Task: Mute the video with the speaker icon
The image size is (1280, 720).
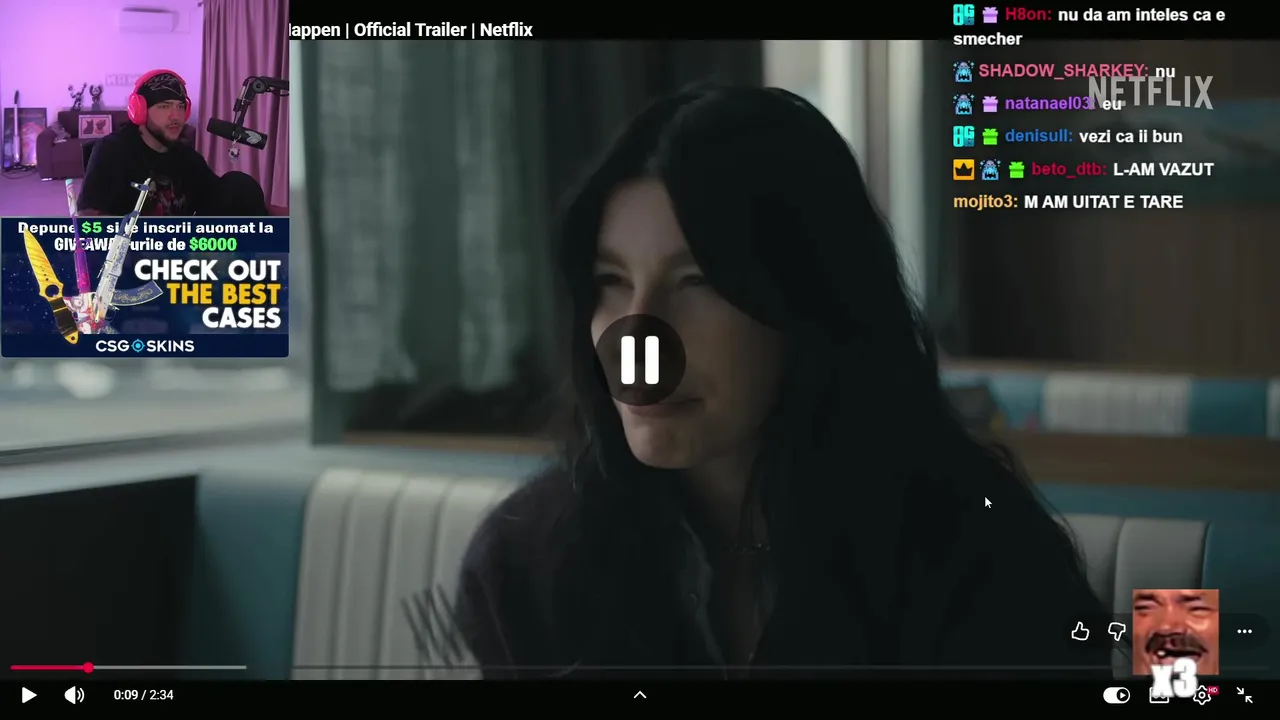Action: click(x=75, y=695)
